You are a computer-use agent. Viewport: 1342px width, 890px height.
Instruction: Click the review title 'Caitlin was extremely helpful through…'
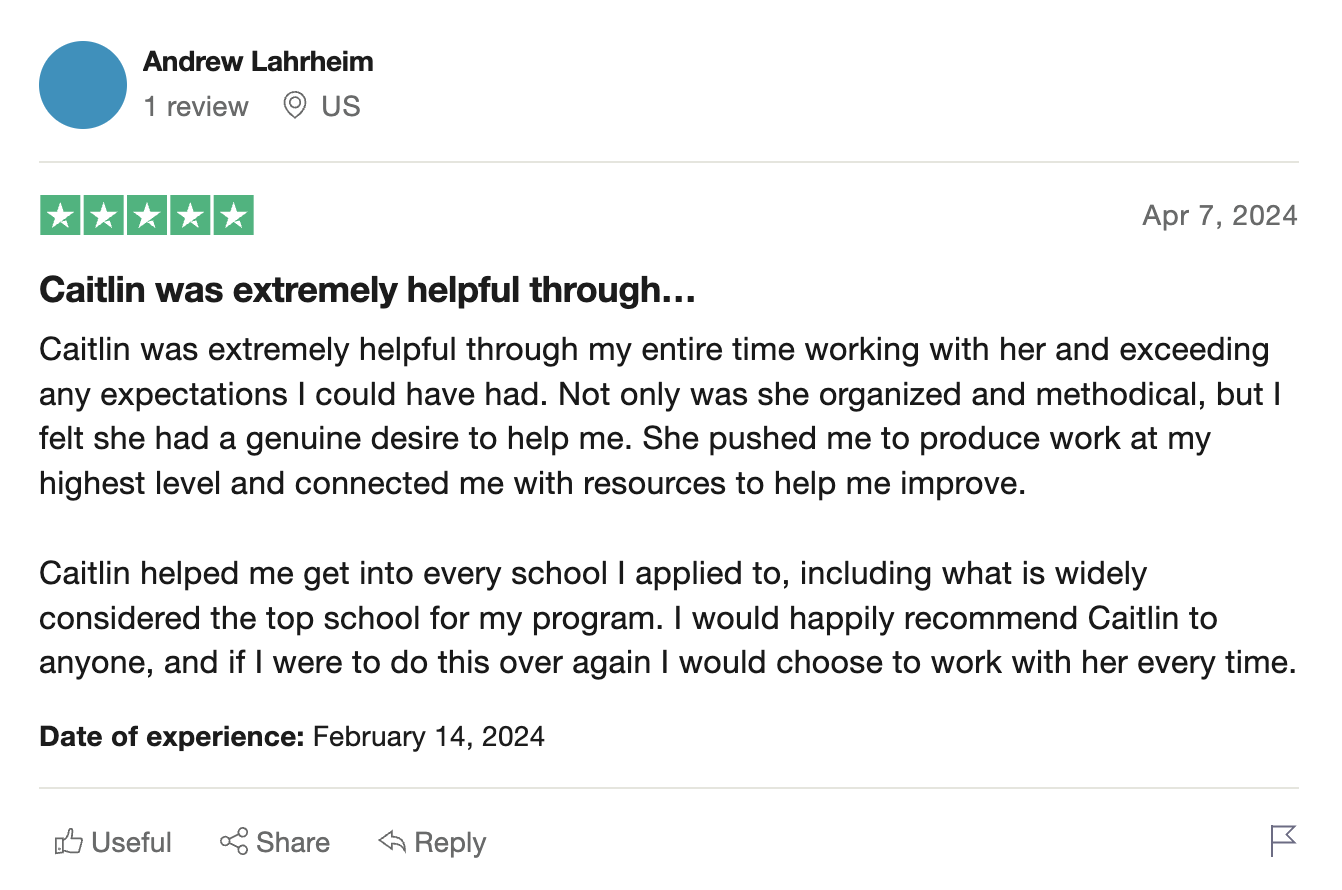tap(367, 291)
